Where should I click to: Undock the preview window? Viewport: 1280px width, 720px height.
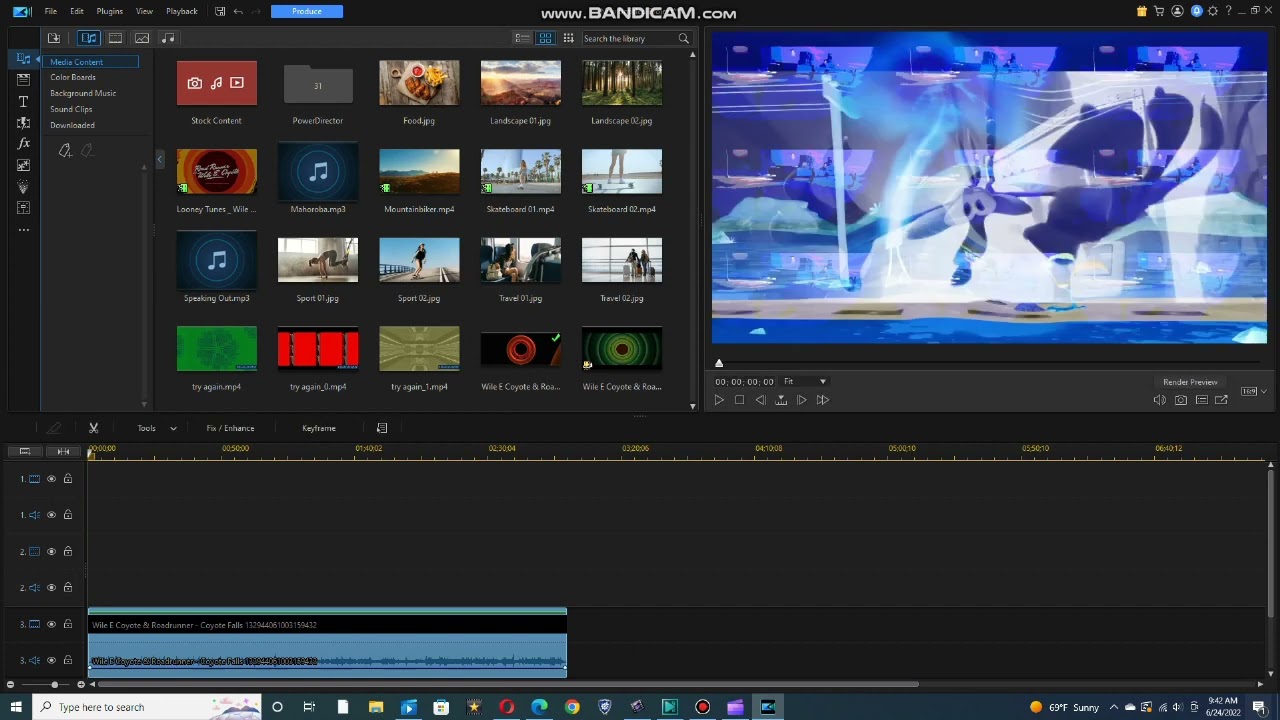[x=1222, y=400]
